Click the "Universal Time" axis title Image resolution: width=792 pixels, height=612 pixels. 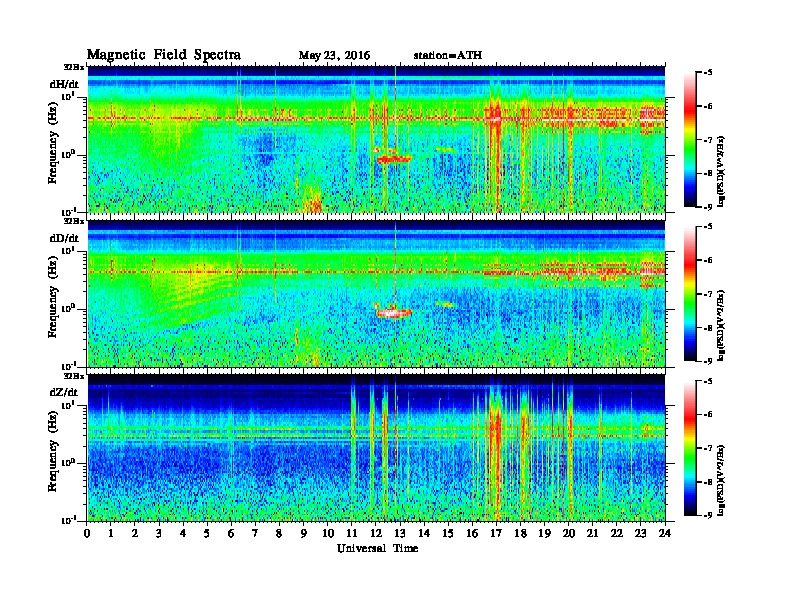(377, 548)
